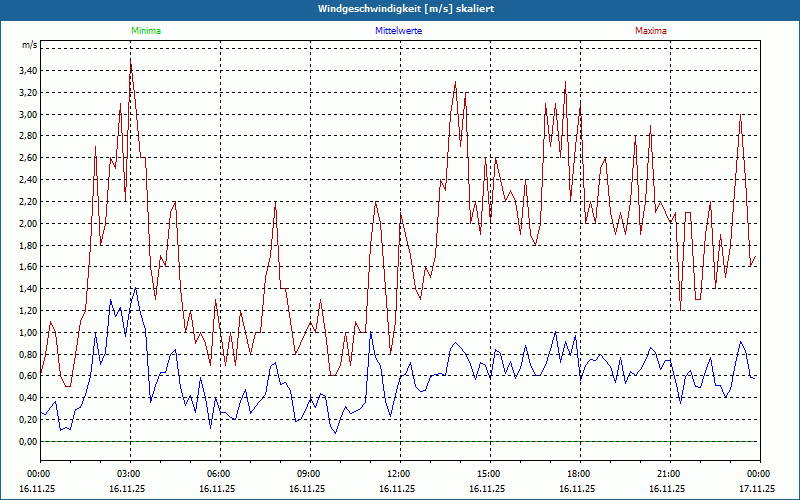Click the highest red peak near 03:00
Image resolution: width=800 pixels, height=500 pixels.
click(x=131, y=60)
